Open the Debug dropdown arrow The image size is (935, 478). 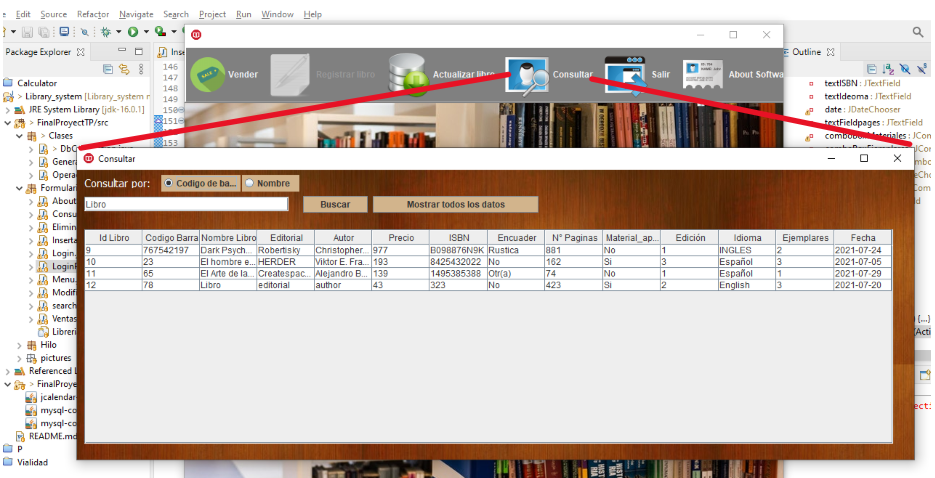click(119, 32)
